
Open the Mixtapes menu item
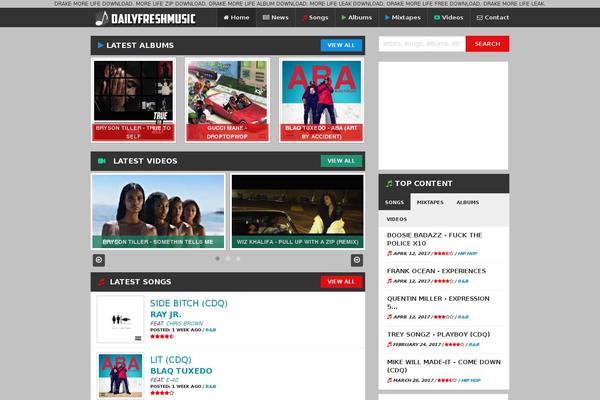(x=403, y=18)
